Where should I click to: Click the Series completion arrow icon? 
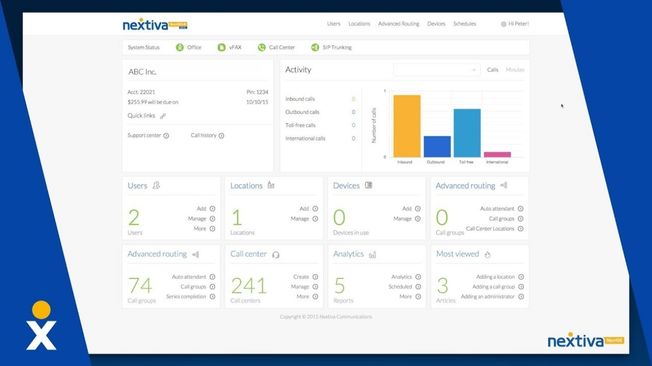pos(212,297)
